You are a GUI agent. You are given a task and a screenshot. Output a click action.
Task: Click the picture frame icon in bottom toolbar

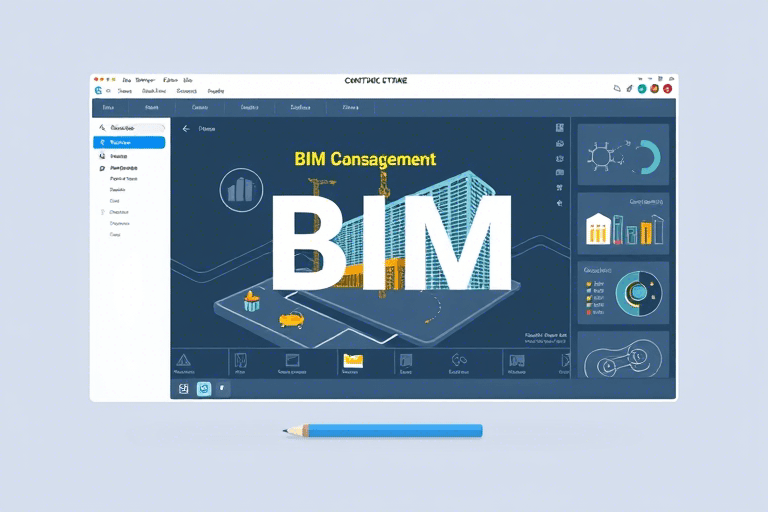coord(293,360)
